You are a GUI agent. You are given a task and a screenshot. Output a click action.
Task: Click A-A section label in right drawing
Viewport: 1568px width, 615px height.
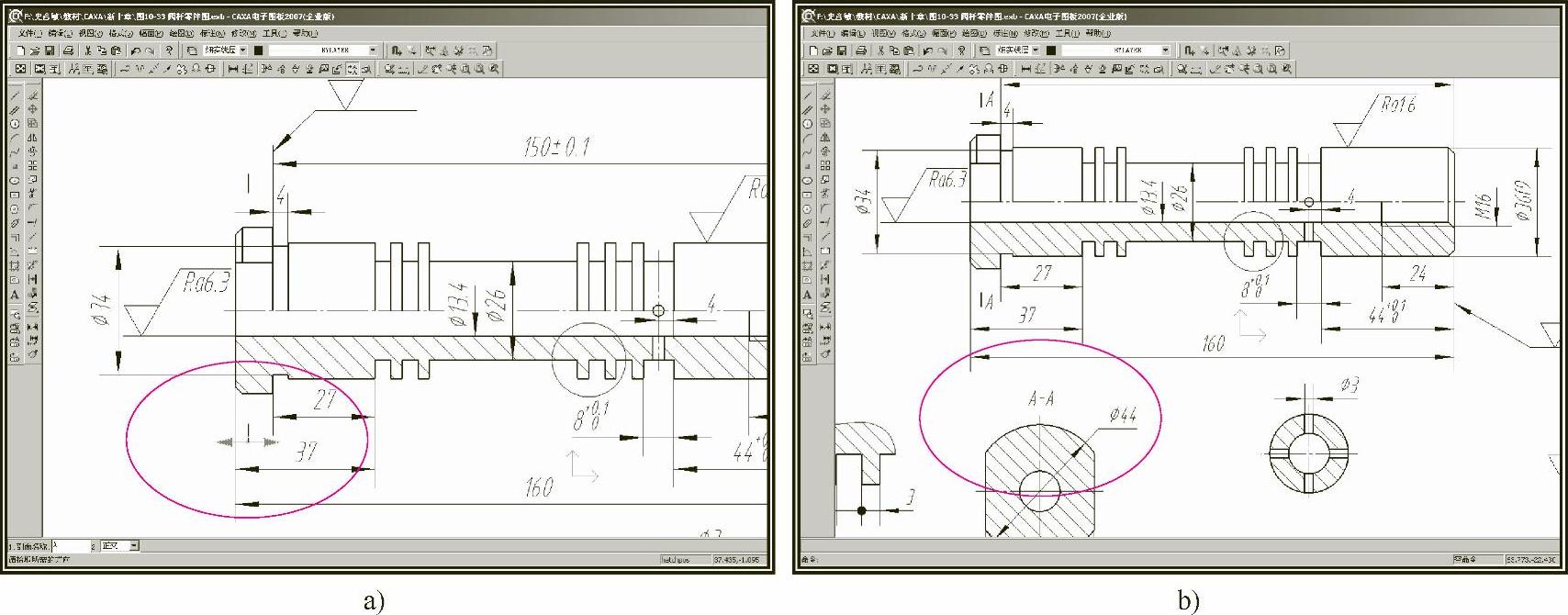tap(1041, 398)
